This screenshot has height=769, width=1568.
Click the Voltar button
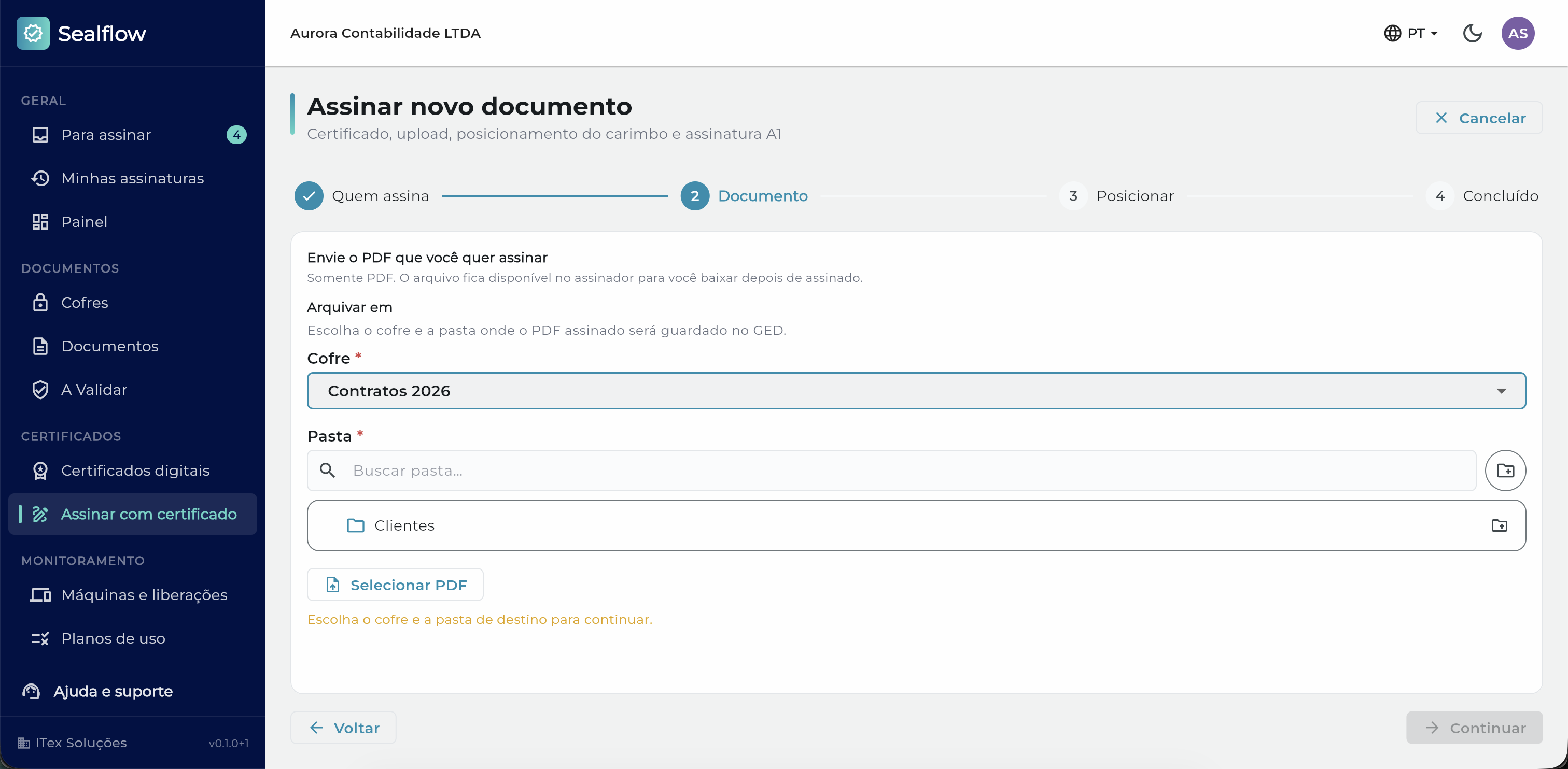343,728
